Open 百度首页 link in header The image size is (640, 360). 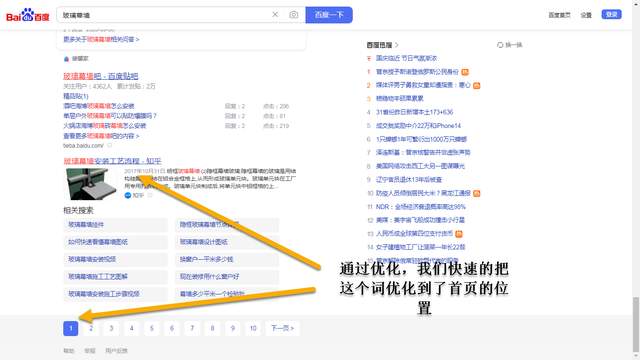(559, 15)
